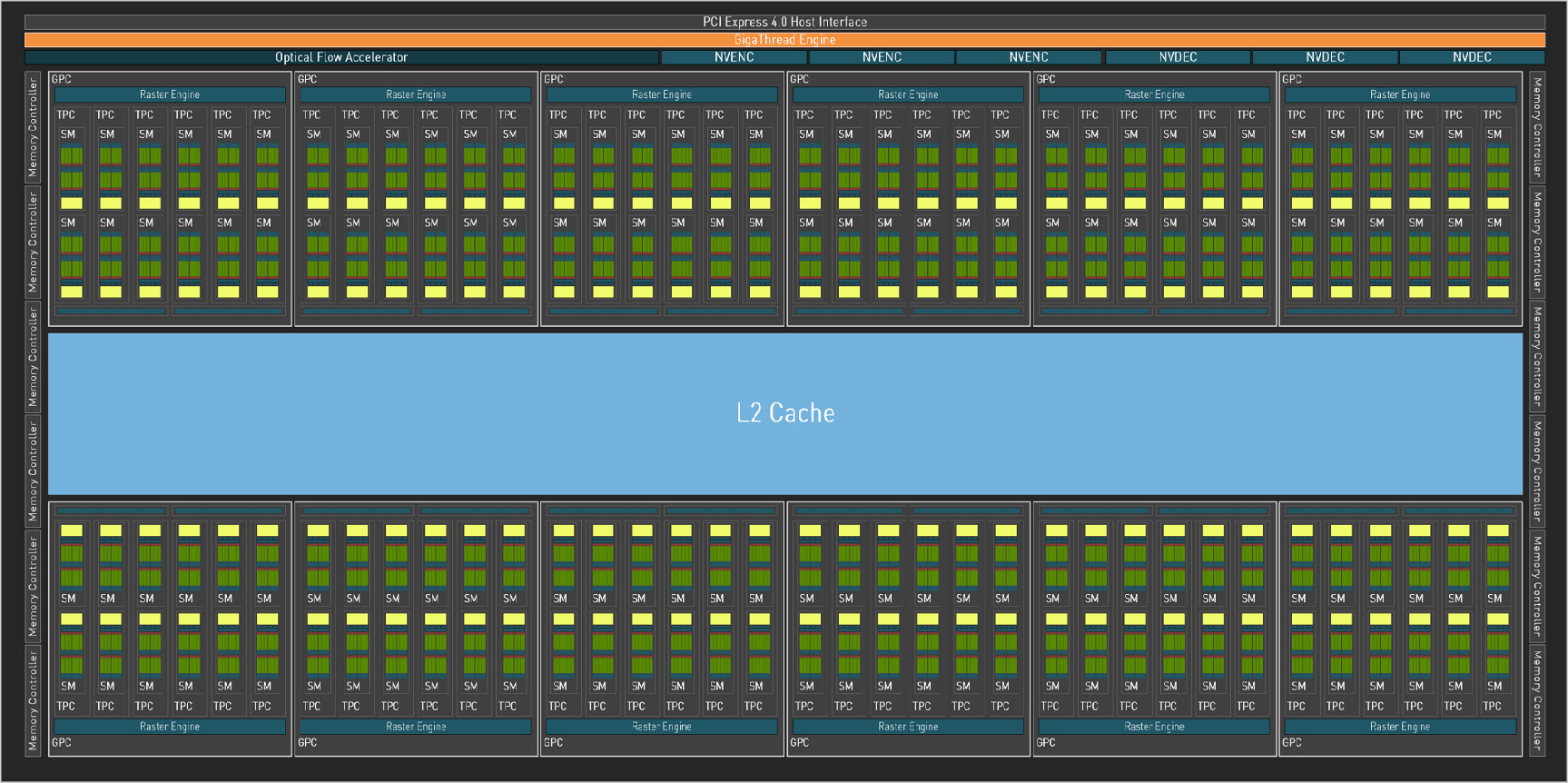Click Raster Engine in the top-right GPC

point(1400,94)
